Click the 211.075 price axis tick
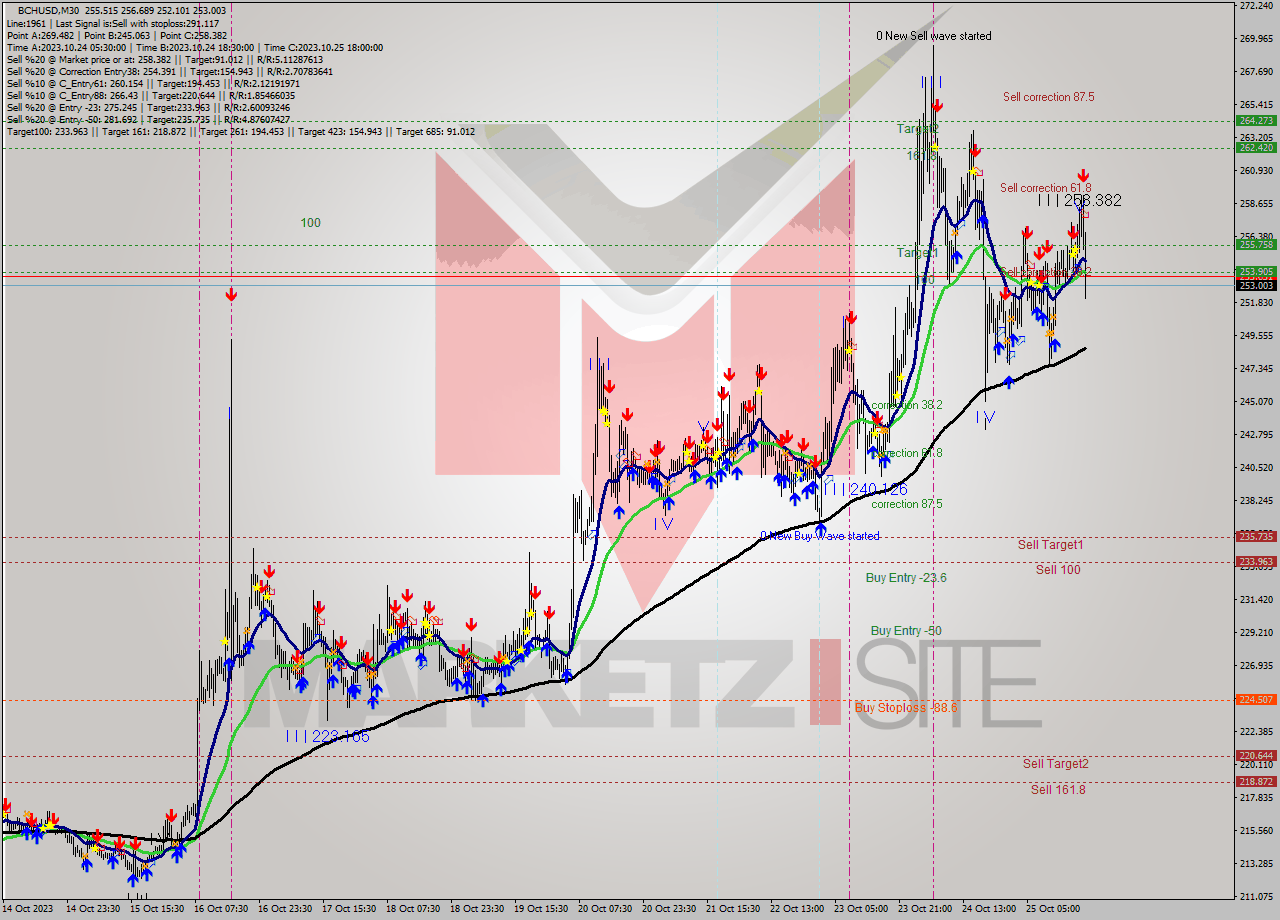Viewport: 1280px width, 920px height. coord(1257,897)
